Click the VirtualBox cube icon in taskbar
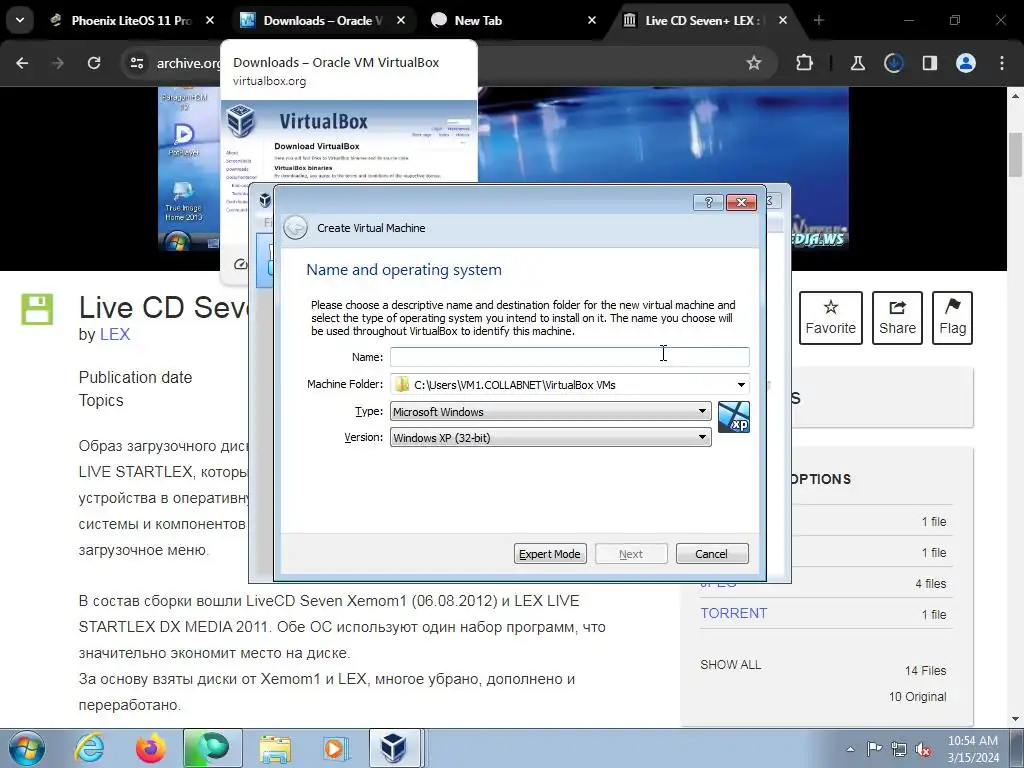1024x768 pixels. (x=394, y=748)
